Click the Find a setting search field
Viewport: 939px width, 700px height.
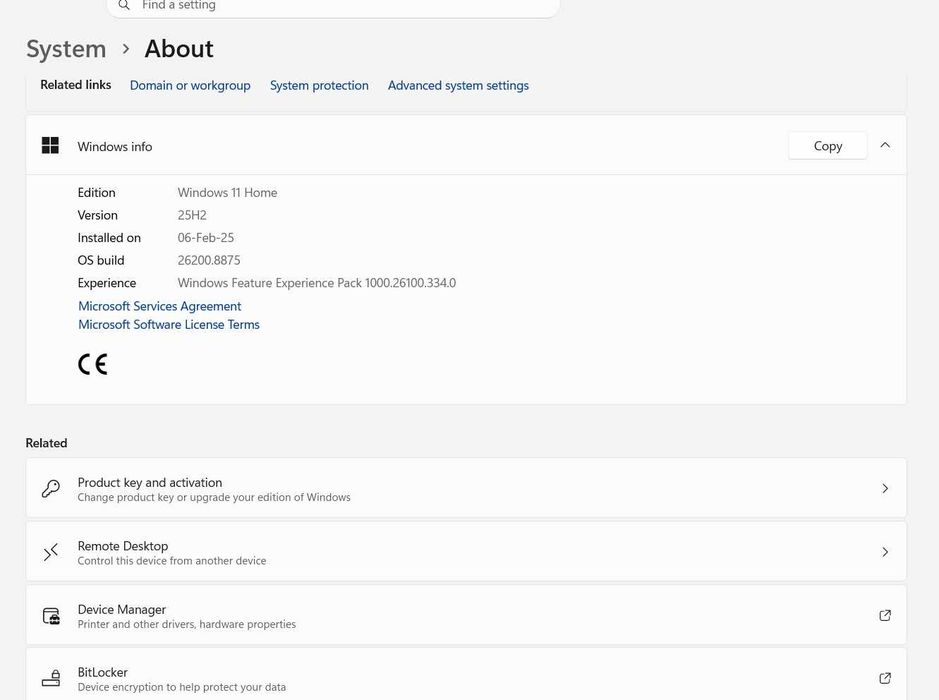coord(333,6)
